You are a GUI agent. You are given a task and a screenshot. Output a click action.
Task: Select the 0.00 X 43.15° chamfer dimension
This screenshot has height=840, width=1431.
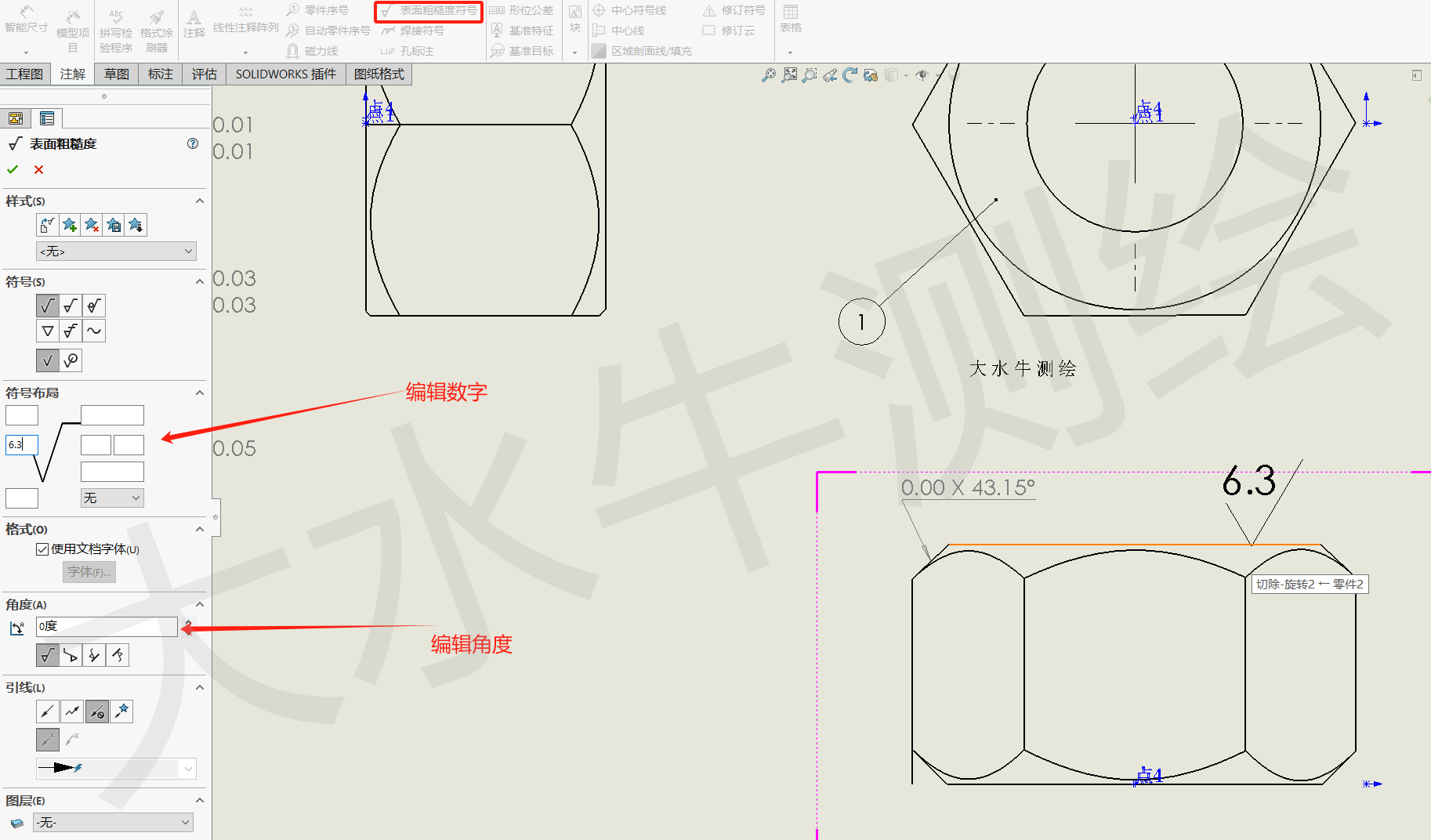(x=968, y=487)
